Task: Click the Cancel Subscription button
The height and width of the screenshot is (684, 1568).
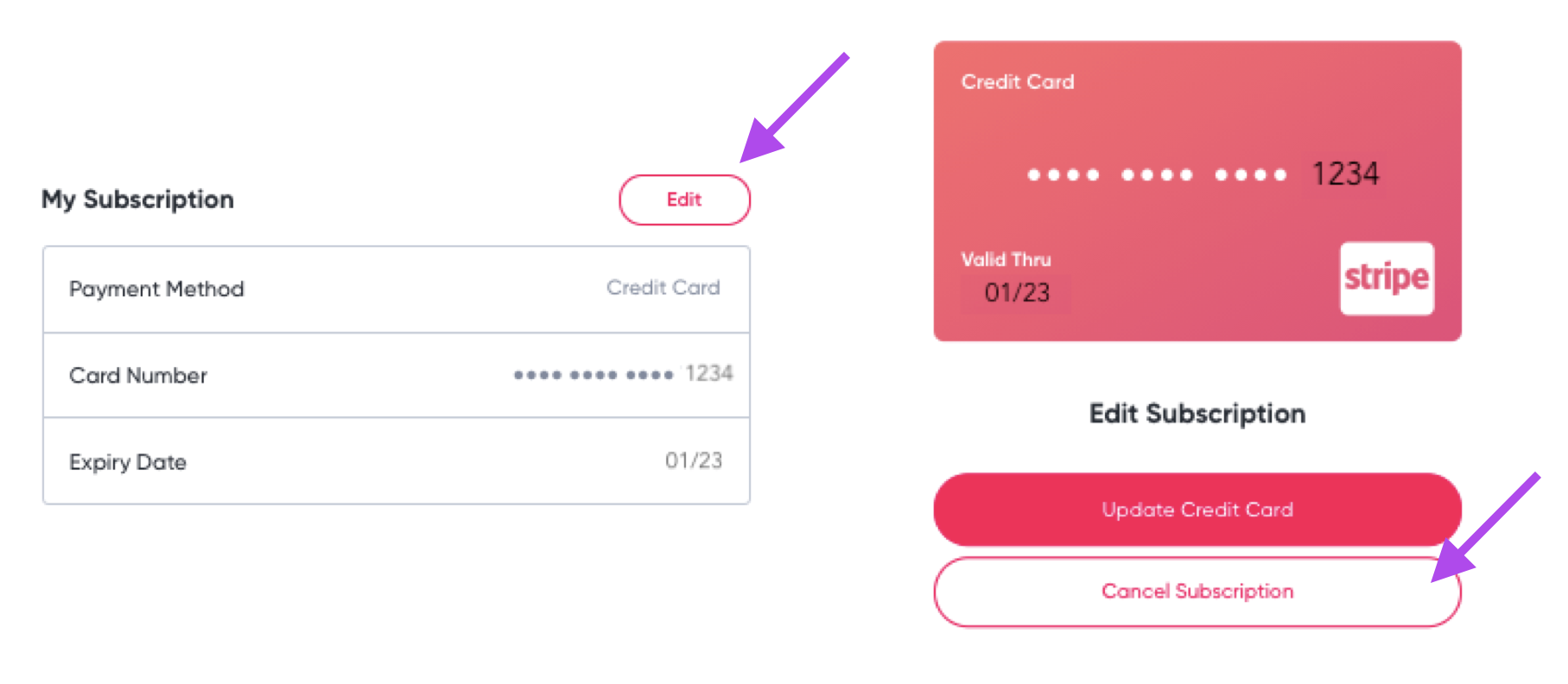Action: point(1197,592)
